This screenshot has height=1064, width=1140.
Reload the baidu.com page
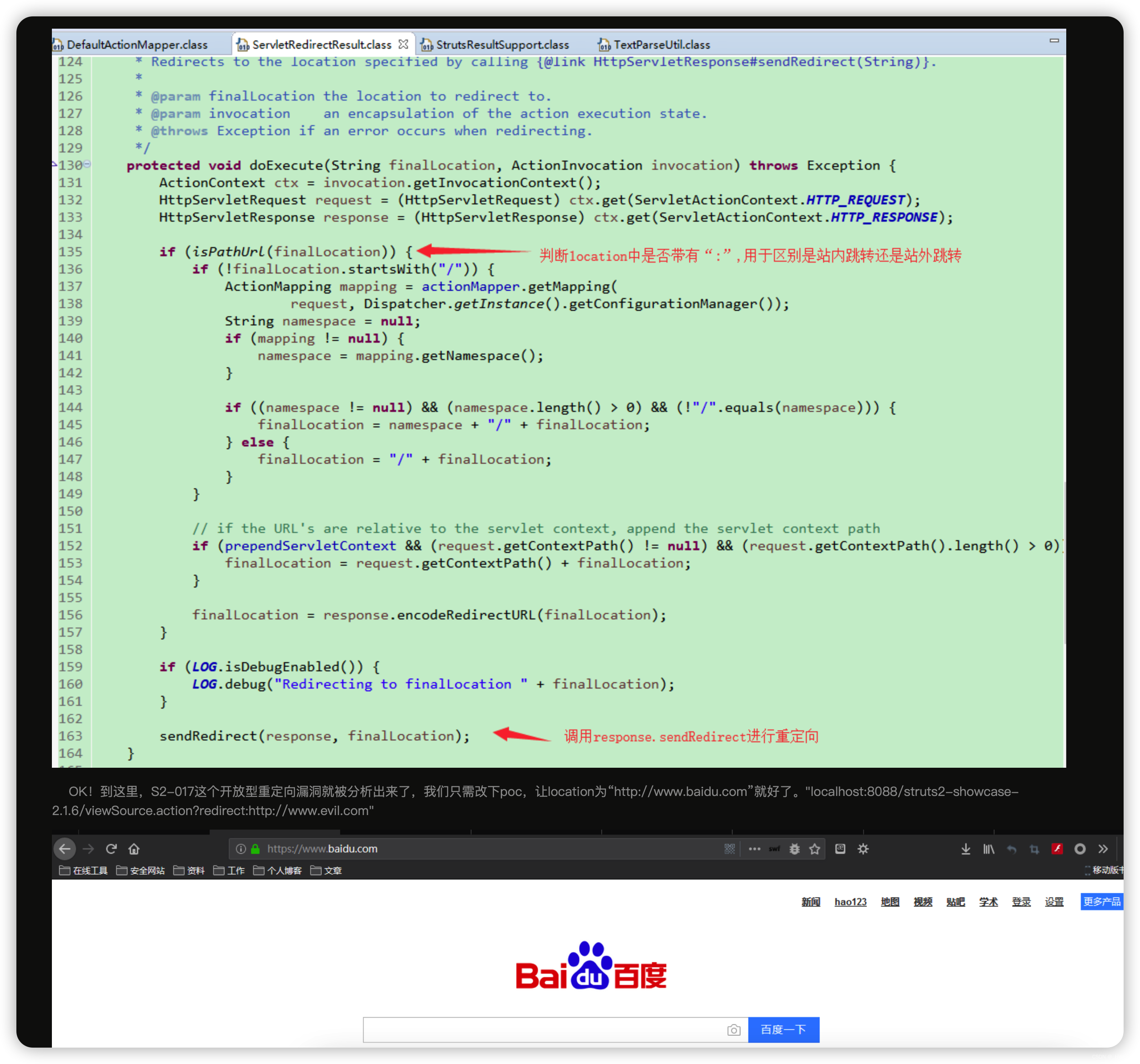click(111, 848)
